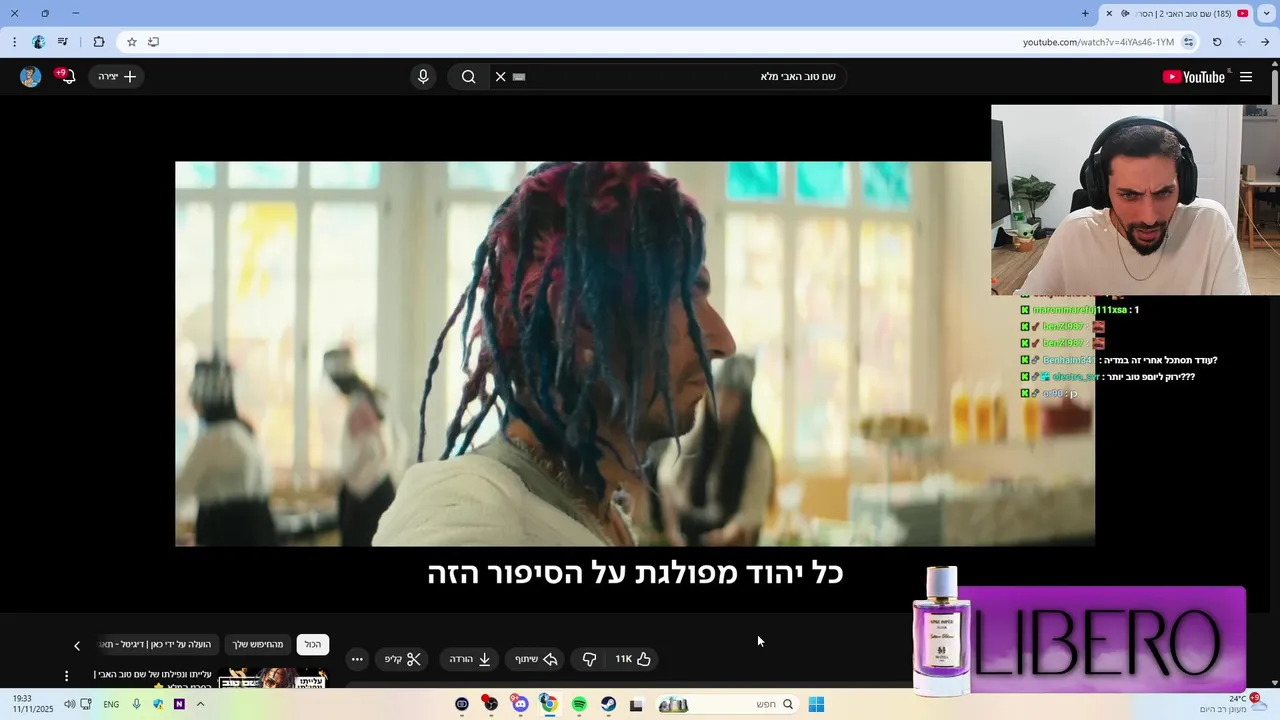This screenshot has height=720, width=1280.
Task: Select the הכל filter chip
Action: coord(313,645)
